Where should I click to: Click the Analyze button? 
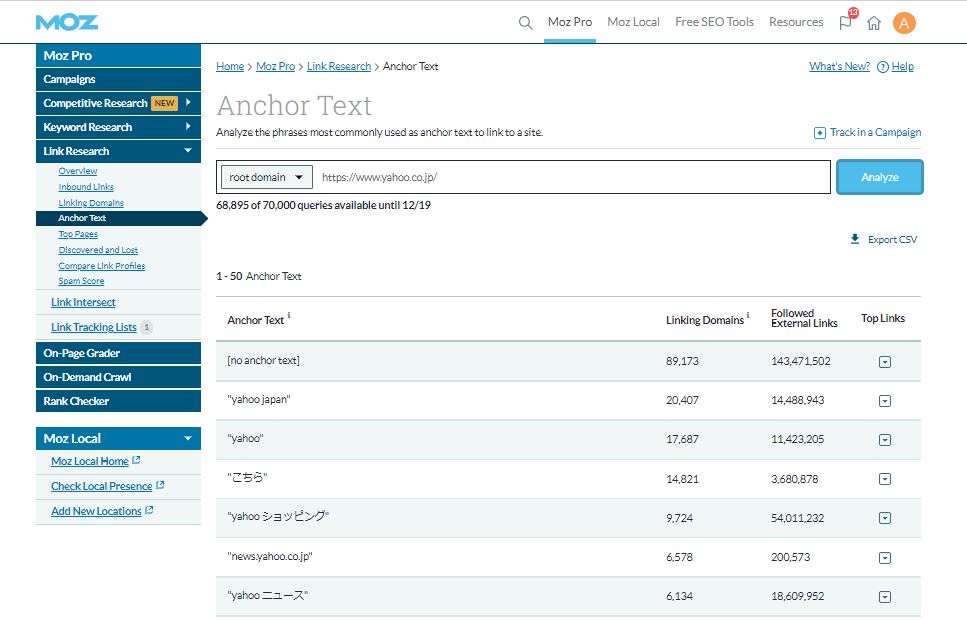tap(879, 177)
